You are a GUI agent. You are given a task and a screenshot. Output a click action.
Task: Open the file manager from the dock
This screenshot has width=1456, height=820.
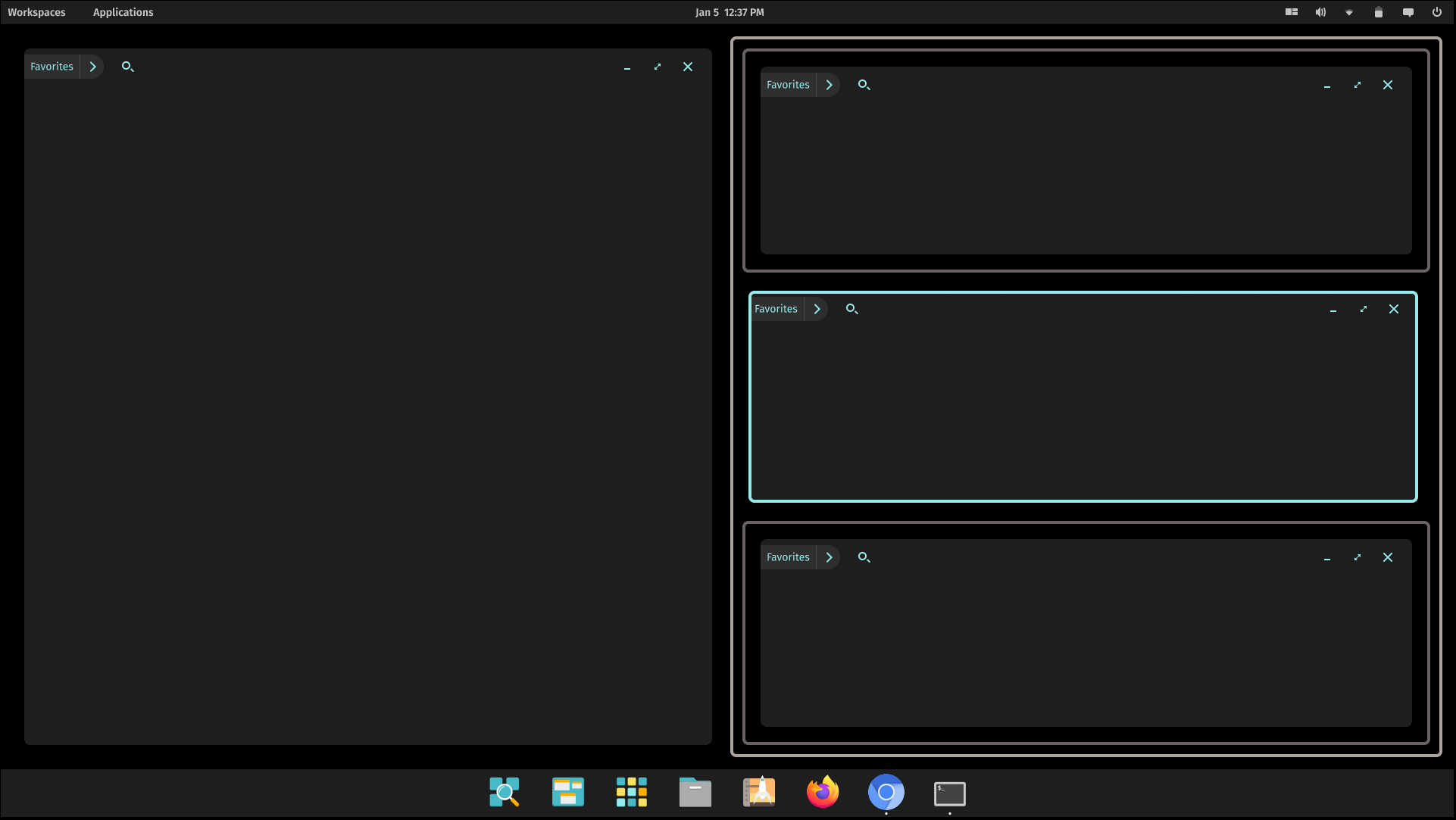pos(695,793)
